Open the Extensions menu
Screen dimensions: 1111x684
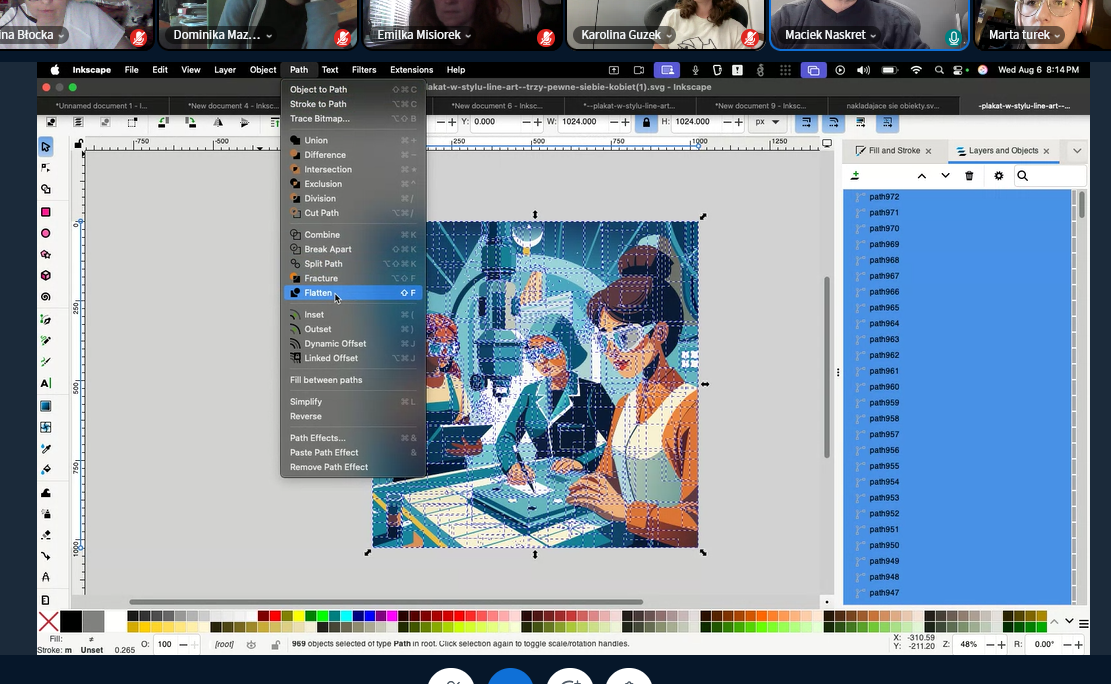click(411, 70)
